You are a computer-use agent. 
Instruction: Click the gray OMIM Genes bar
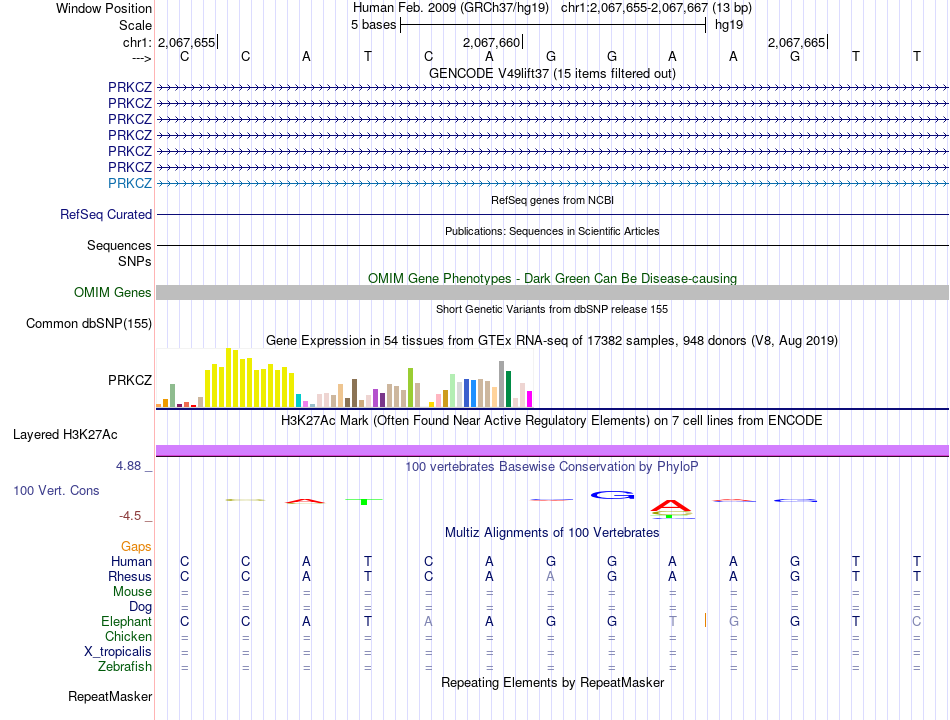point(552,293)
